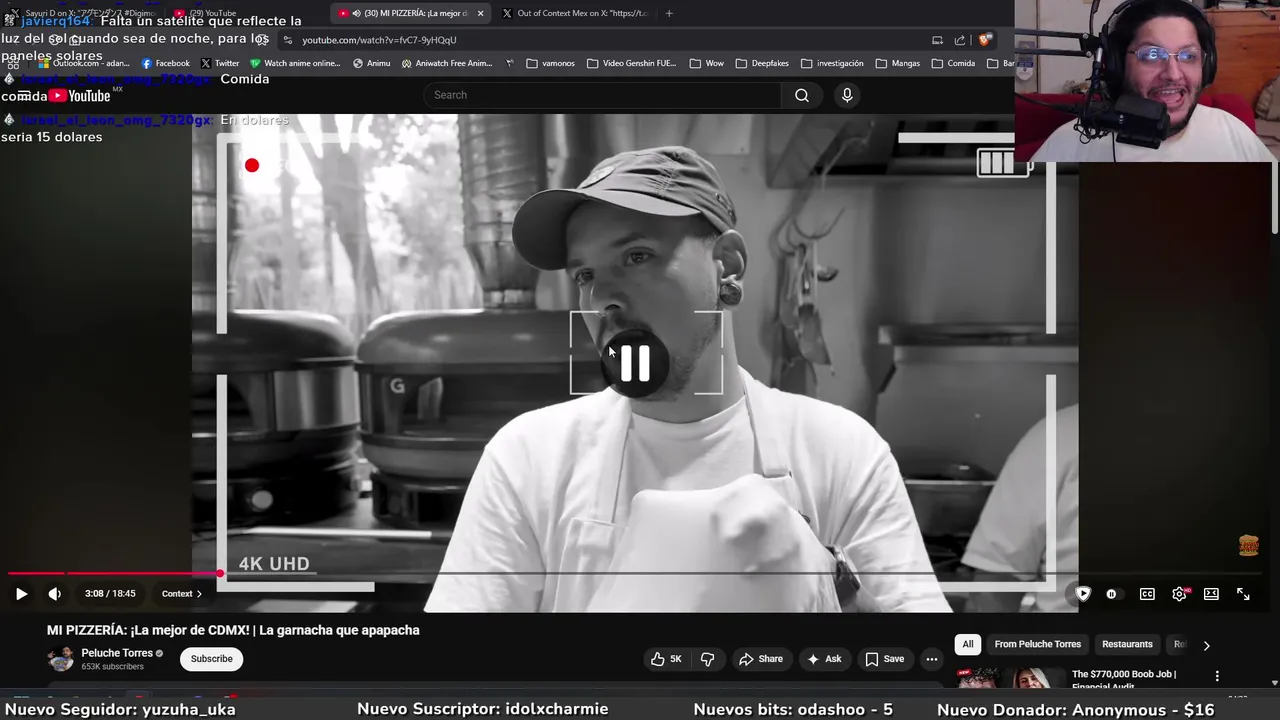Open the vamonos bookmarks folder

(550, 63)
